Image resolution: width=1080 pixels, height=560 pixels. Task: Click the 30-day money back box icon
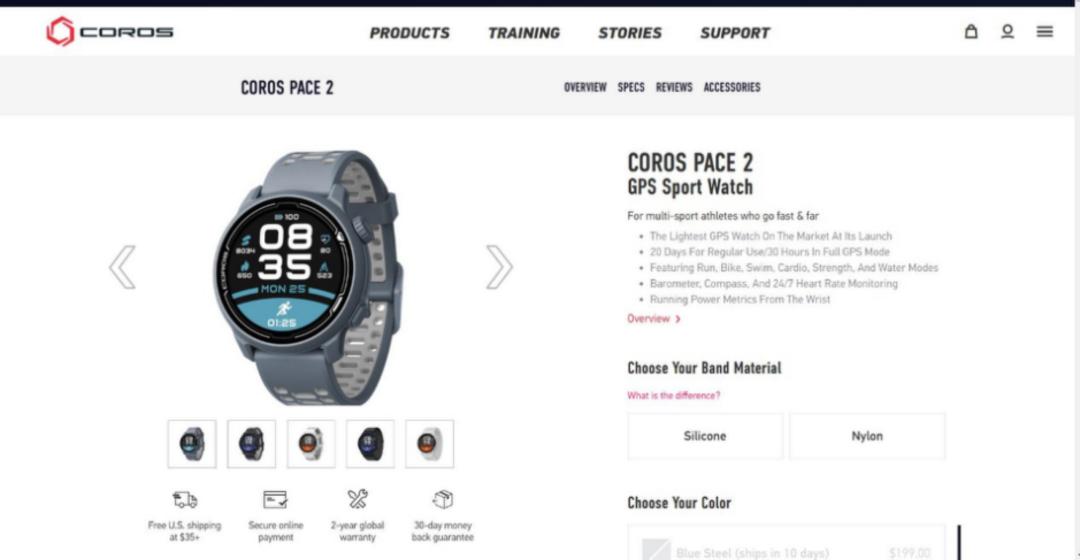(x=443, y=499)
